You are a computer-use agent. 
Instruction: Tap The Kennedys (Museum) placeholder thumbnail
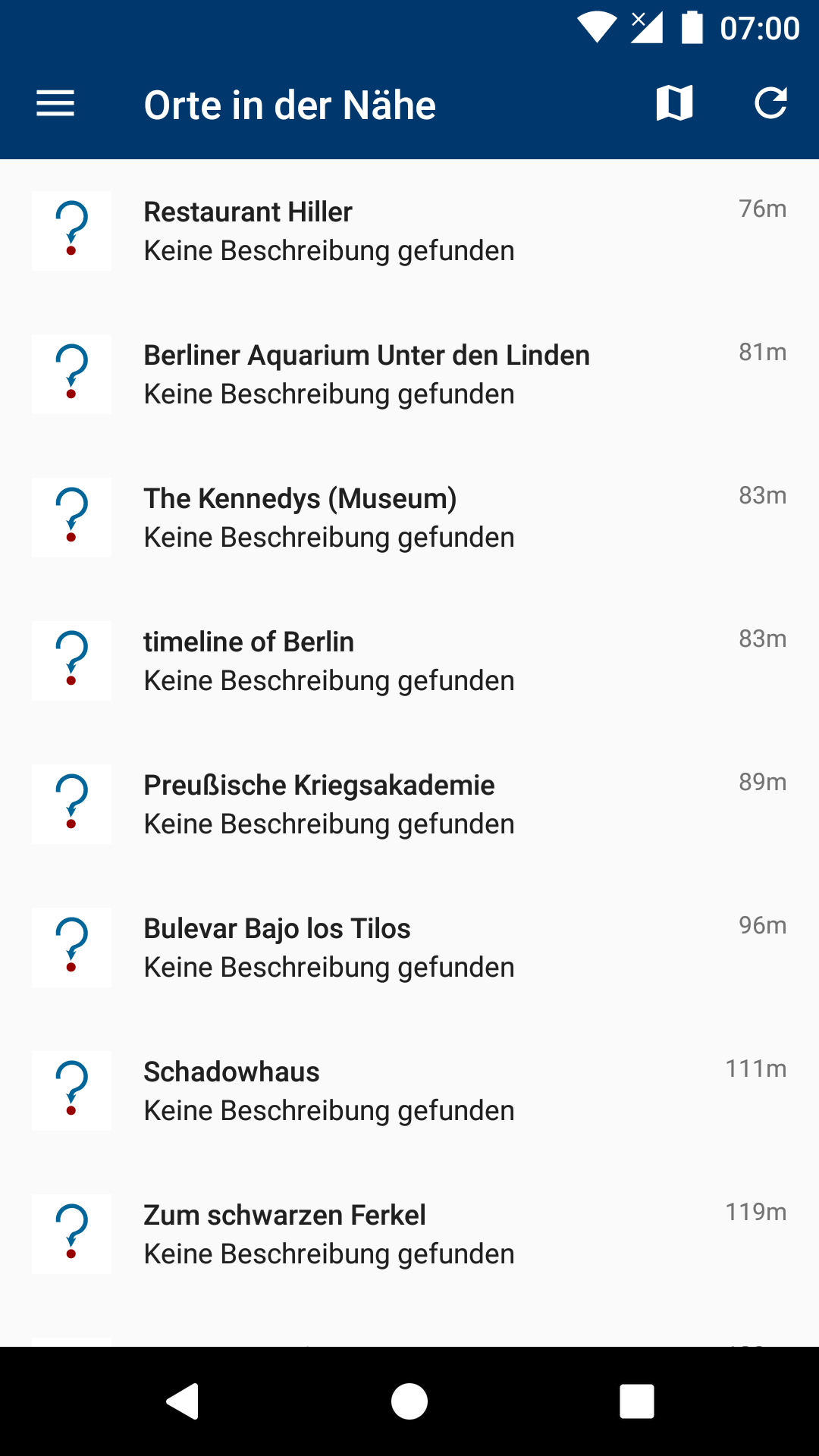point(71,517)
